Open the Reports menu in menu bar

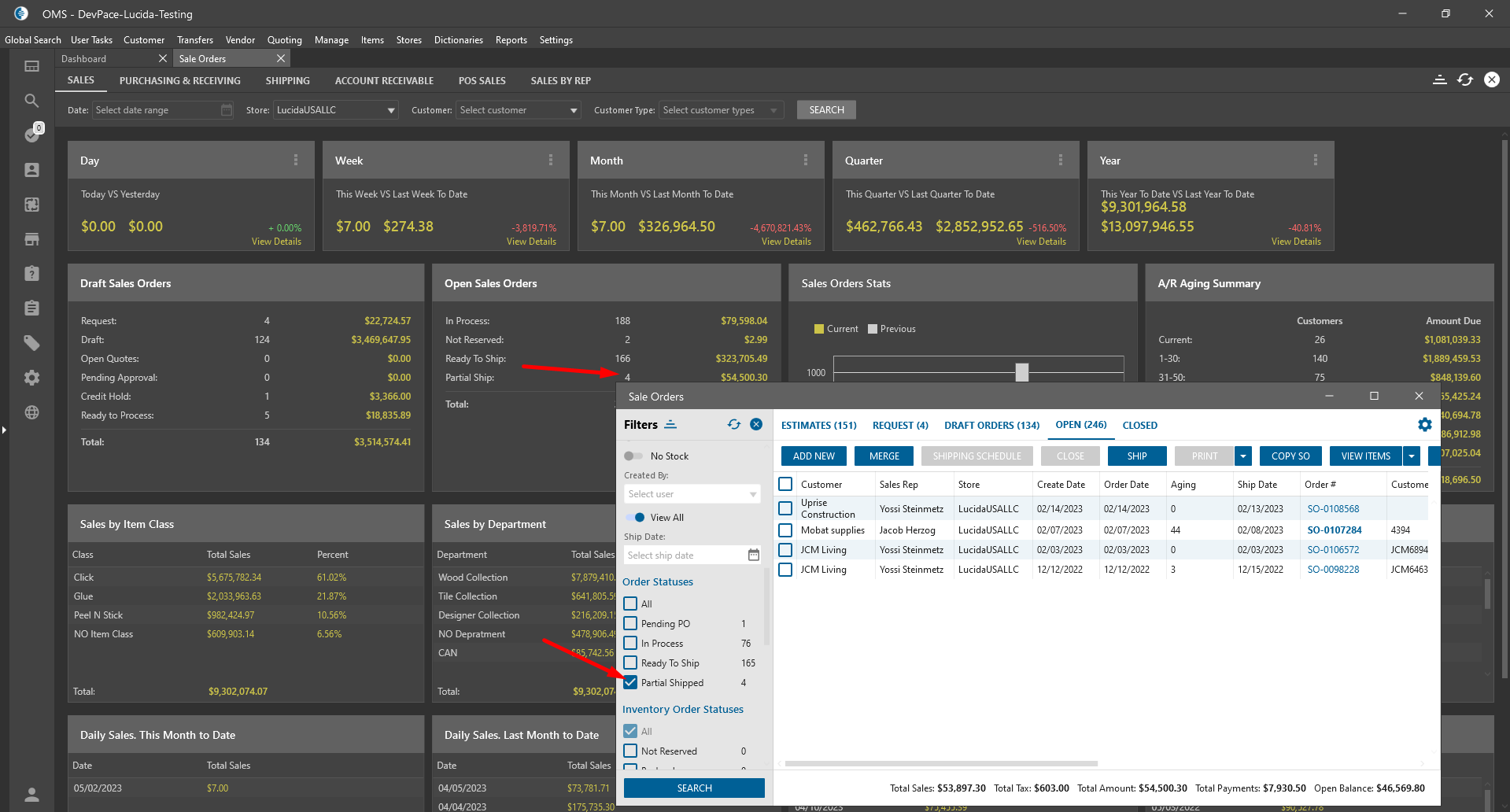[511, 40]
